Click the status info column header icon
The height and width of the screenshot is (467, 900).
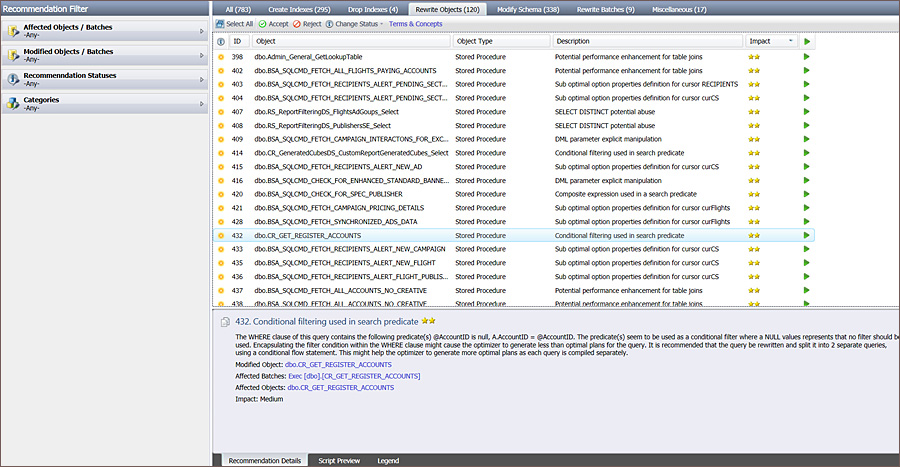point(221,41)
